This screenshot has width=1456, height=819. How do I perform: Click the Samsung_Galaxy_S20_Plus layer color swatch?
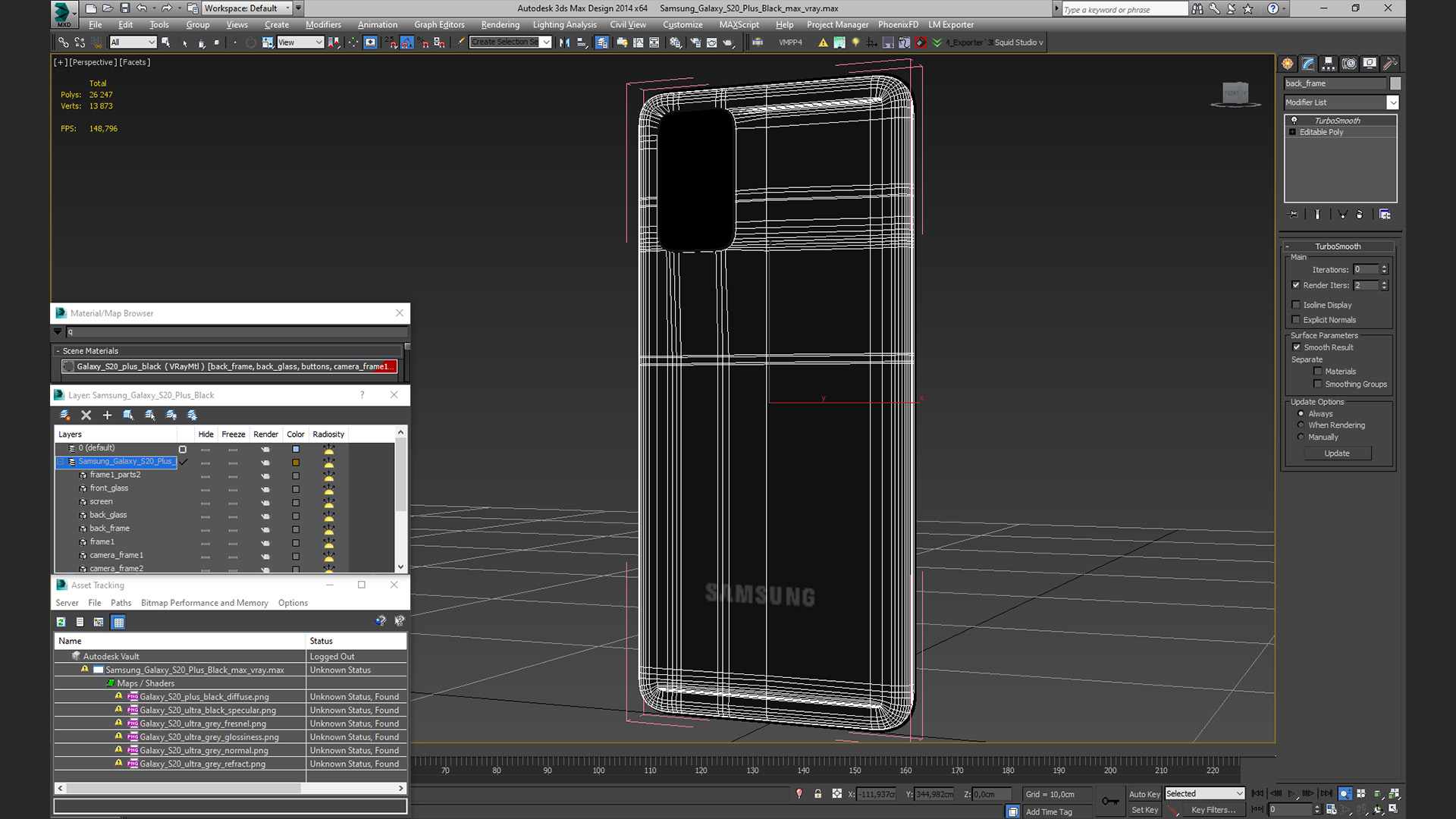pyautogui.click(x=296, y=463)
